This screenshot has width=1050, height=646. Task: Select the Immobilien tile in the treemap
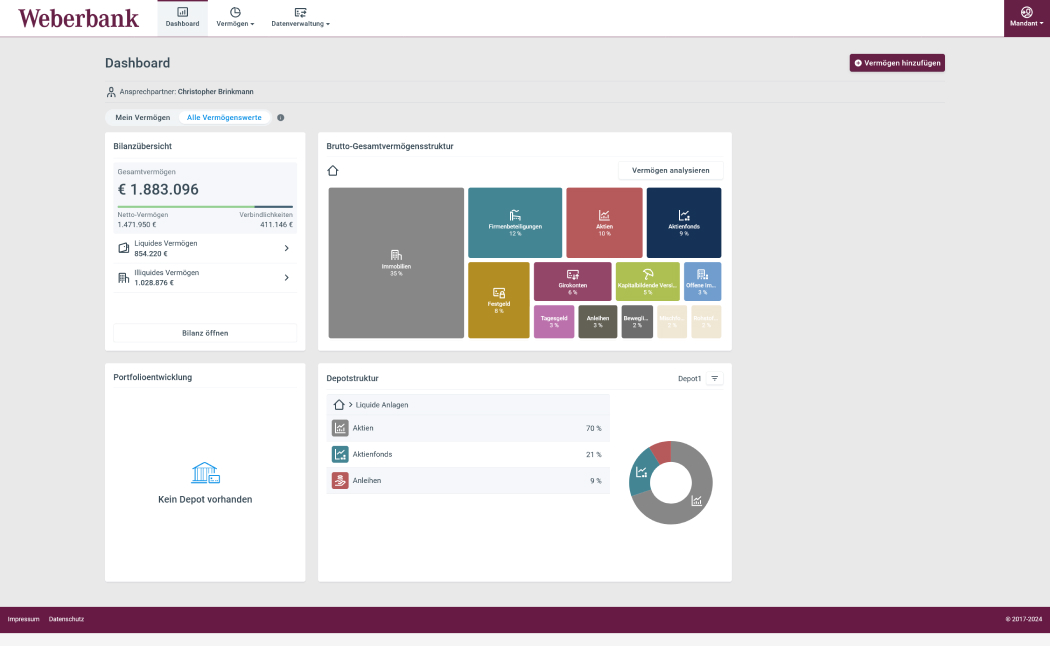[395, 262]
